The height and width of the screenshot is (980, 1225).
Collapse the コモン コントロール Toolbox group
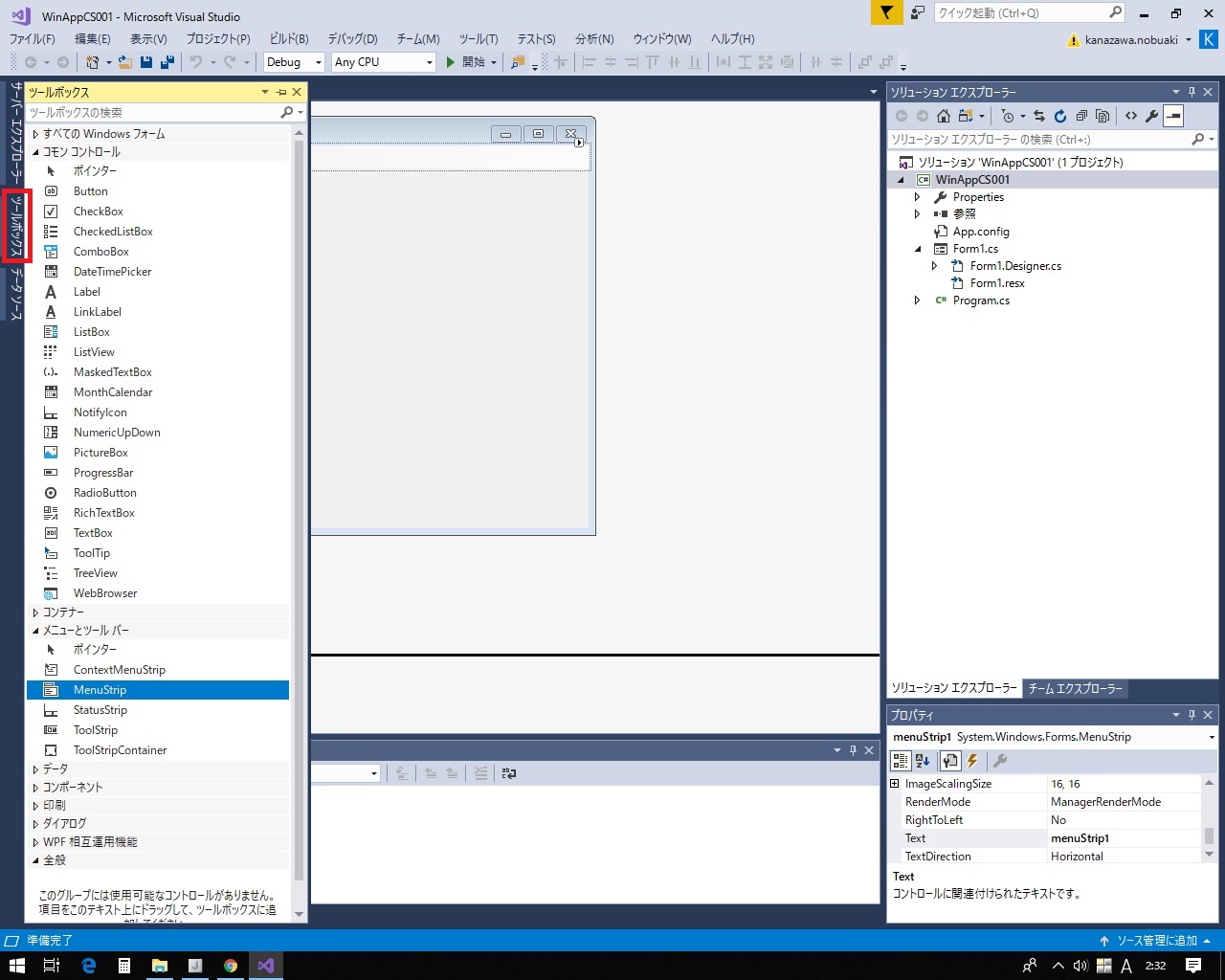[x=36, y=152]
